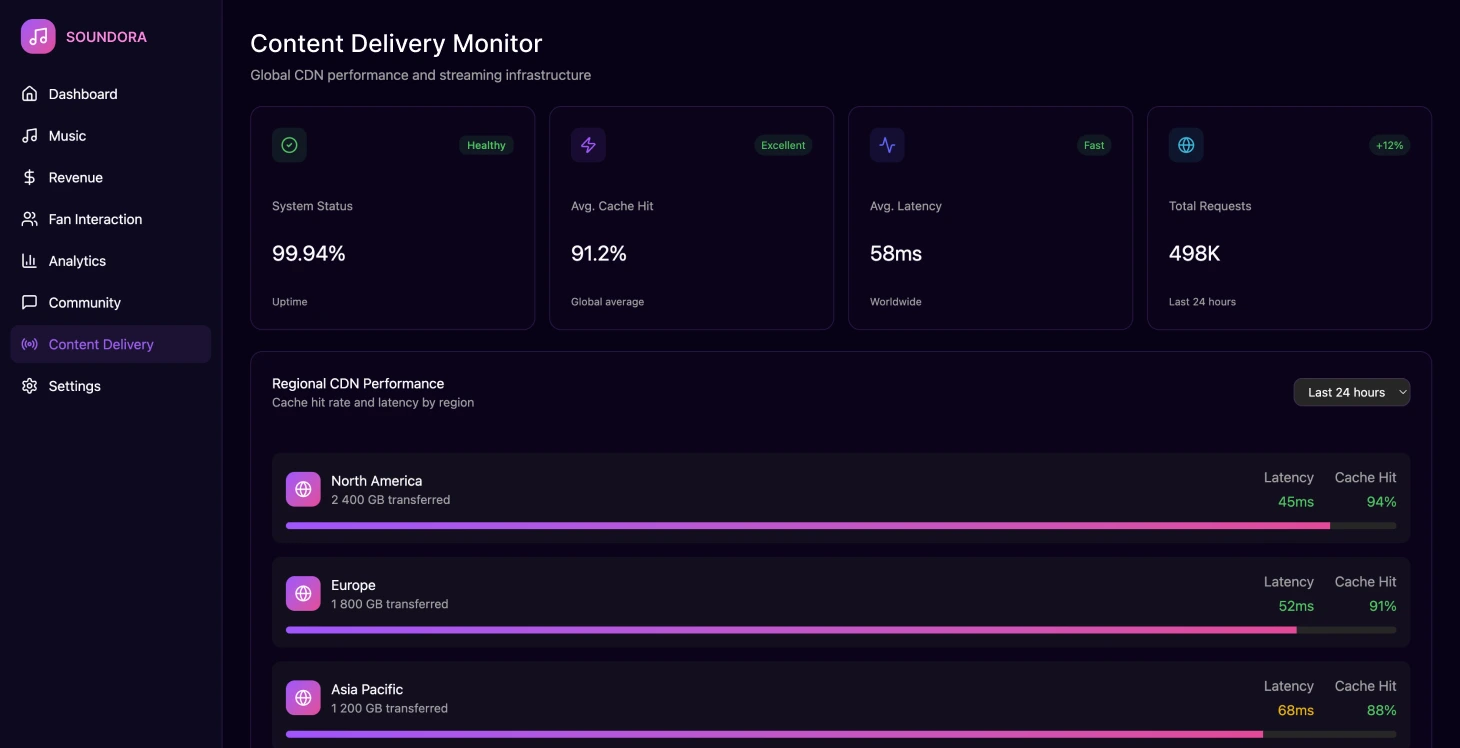Click the Total Requests globe icon
This screenshot has width=1460, height=748.
pos(1186,145)
